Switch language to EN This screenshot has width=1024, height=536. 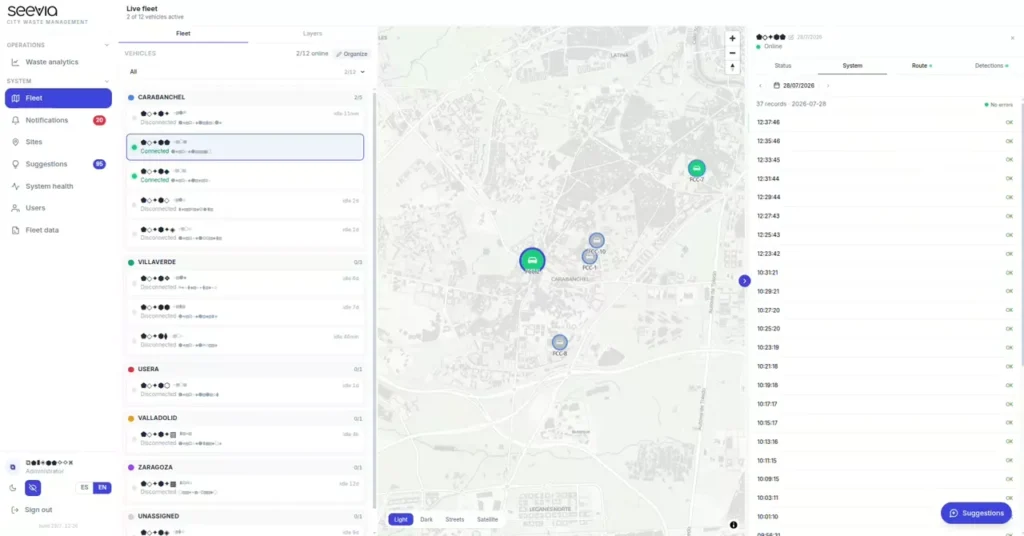102,488
